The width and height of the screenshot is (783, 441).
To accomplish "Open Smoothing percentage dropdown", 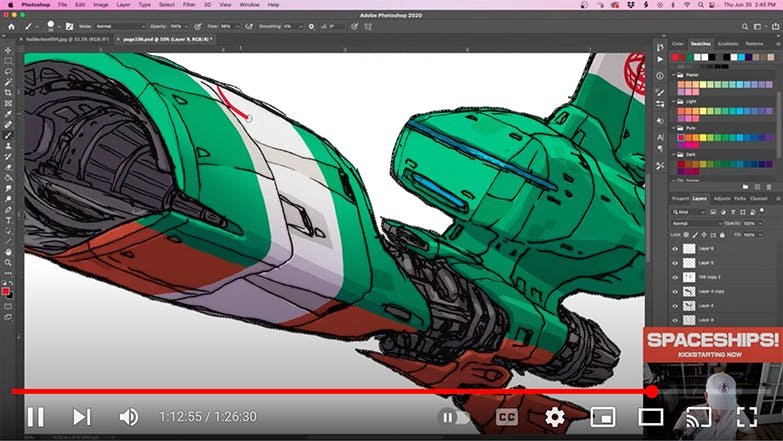I will pyautogui.click(x=300, y=26).
